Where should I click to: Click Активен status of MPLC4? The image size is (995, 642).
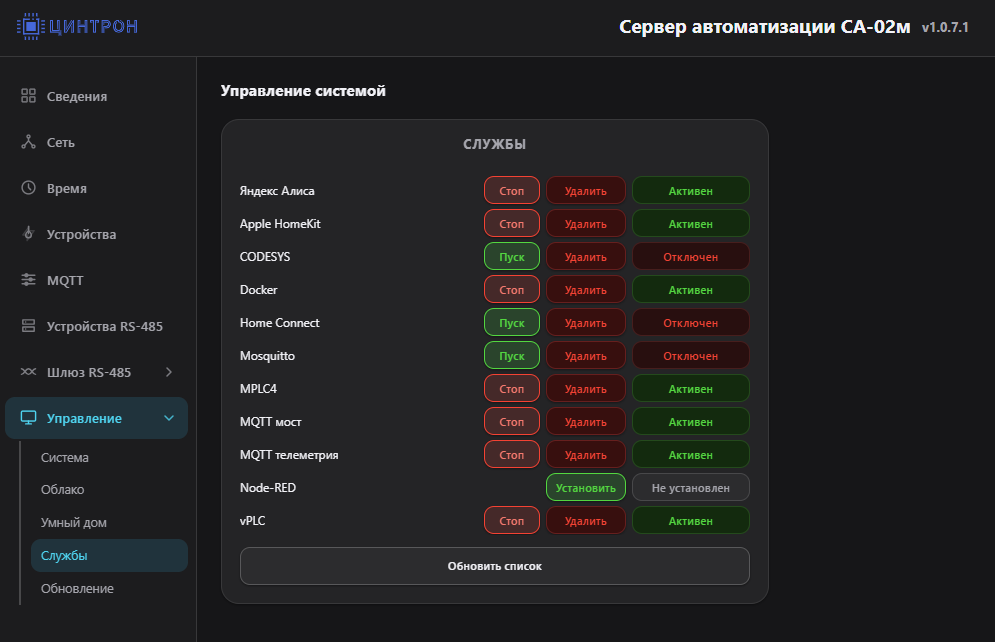click(x=690, y=388)
